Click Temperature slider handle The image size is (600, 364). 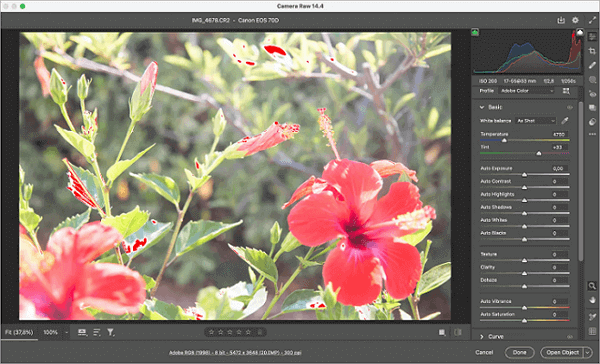click(x=504, y=140)
